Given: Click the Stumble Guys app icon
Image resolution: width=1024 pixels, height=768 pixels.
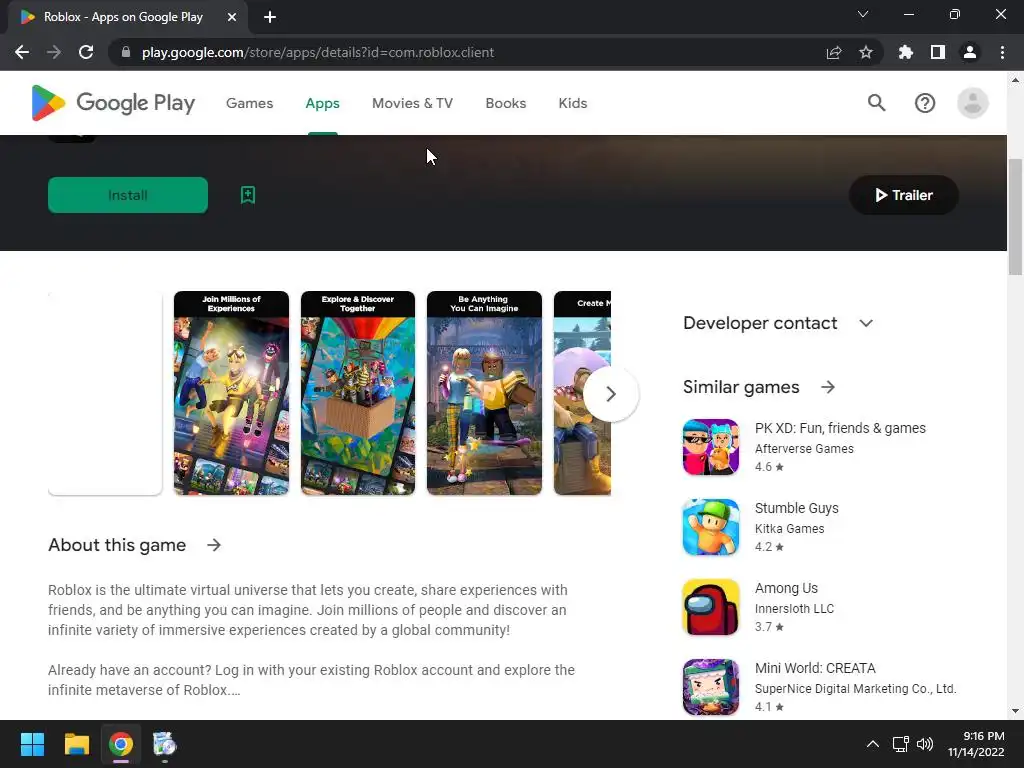Looking at the screenshot, I should pos(711,527).
